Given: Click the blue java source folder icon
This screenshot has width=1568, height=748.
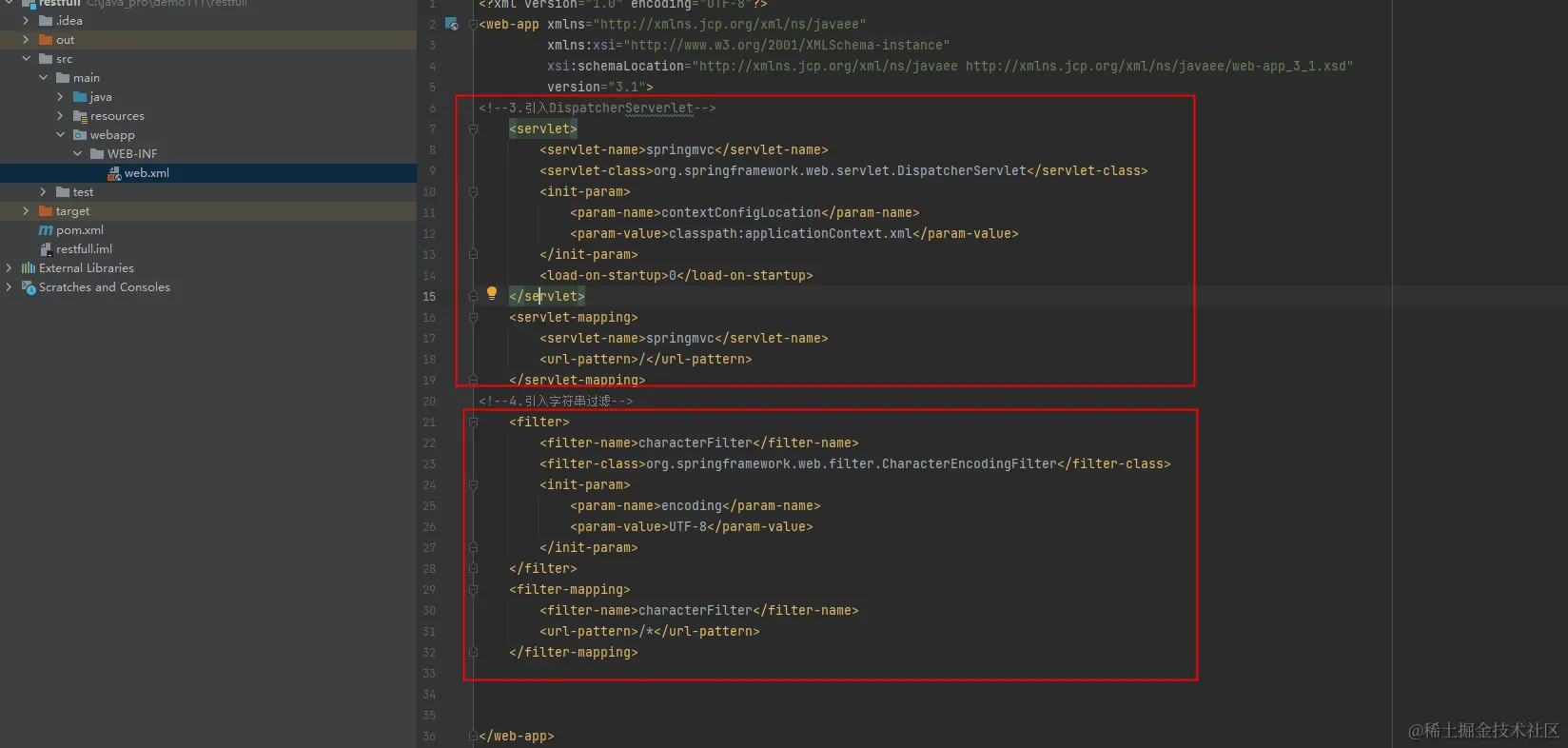Looking at the screenshot, I should coord(80,97).
